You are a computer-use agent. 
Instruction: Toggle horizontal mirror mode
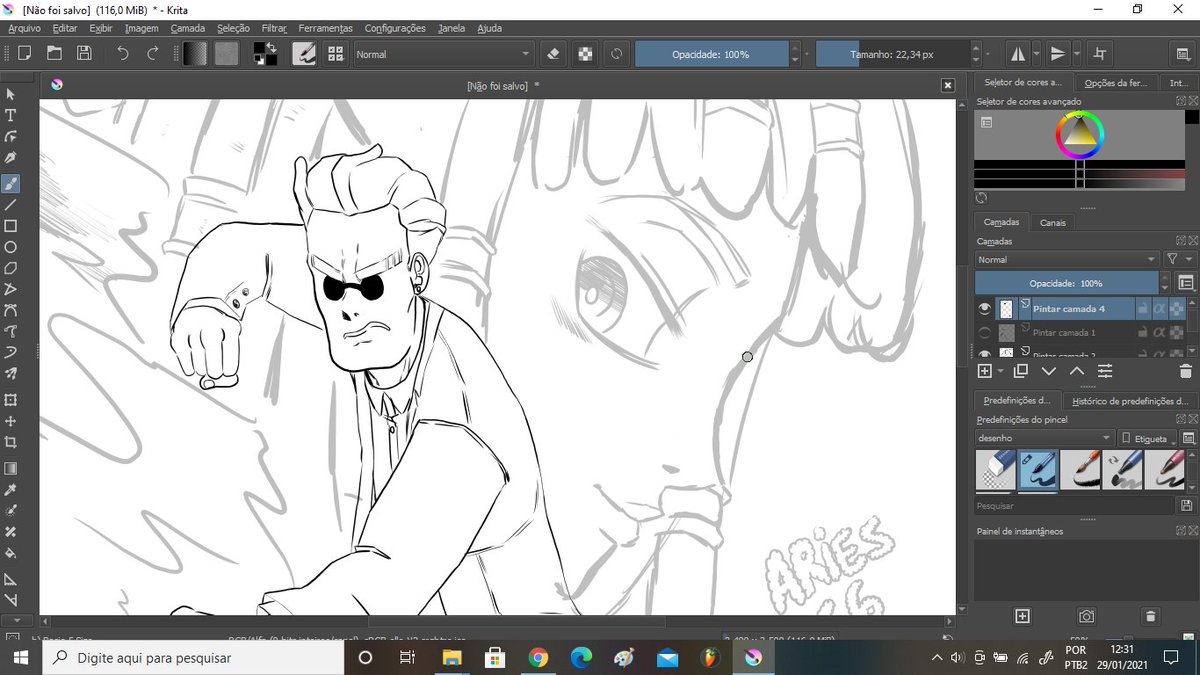coord(1018,53)
